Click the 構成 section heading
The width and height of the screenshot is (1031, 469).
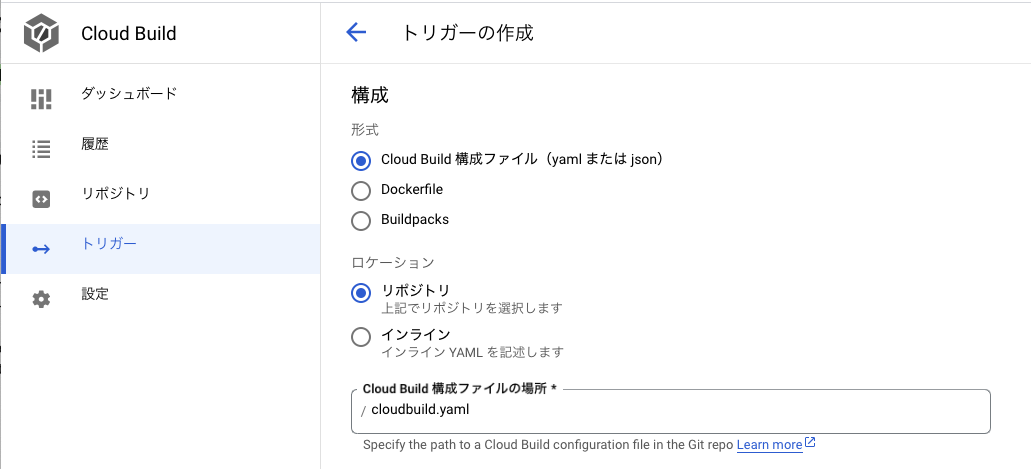tap(370, 95)
